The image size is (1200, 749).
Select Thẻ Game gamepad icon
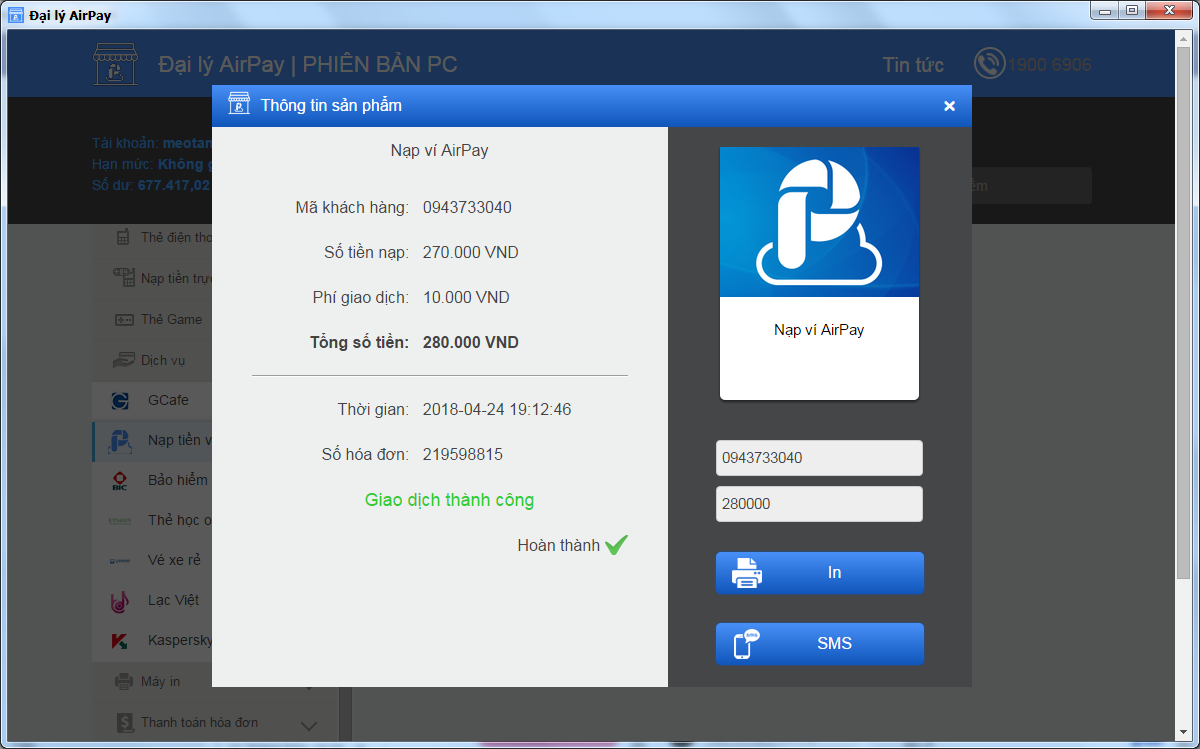click(x=124, y=320)
